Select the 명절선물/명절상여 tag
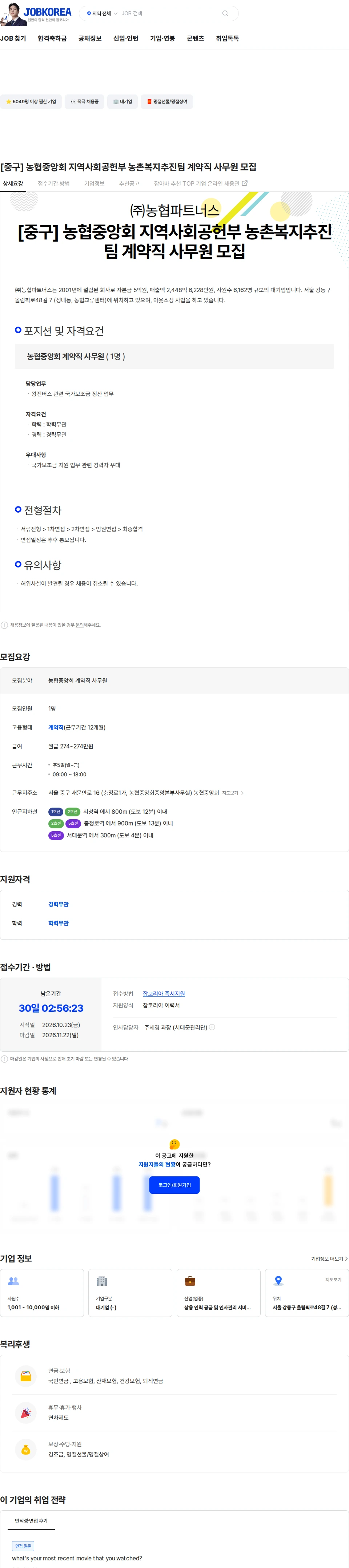The width and height of the screenshot is (349, 1568). pos(167,102)
